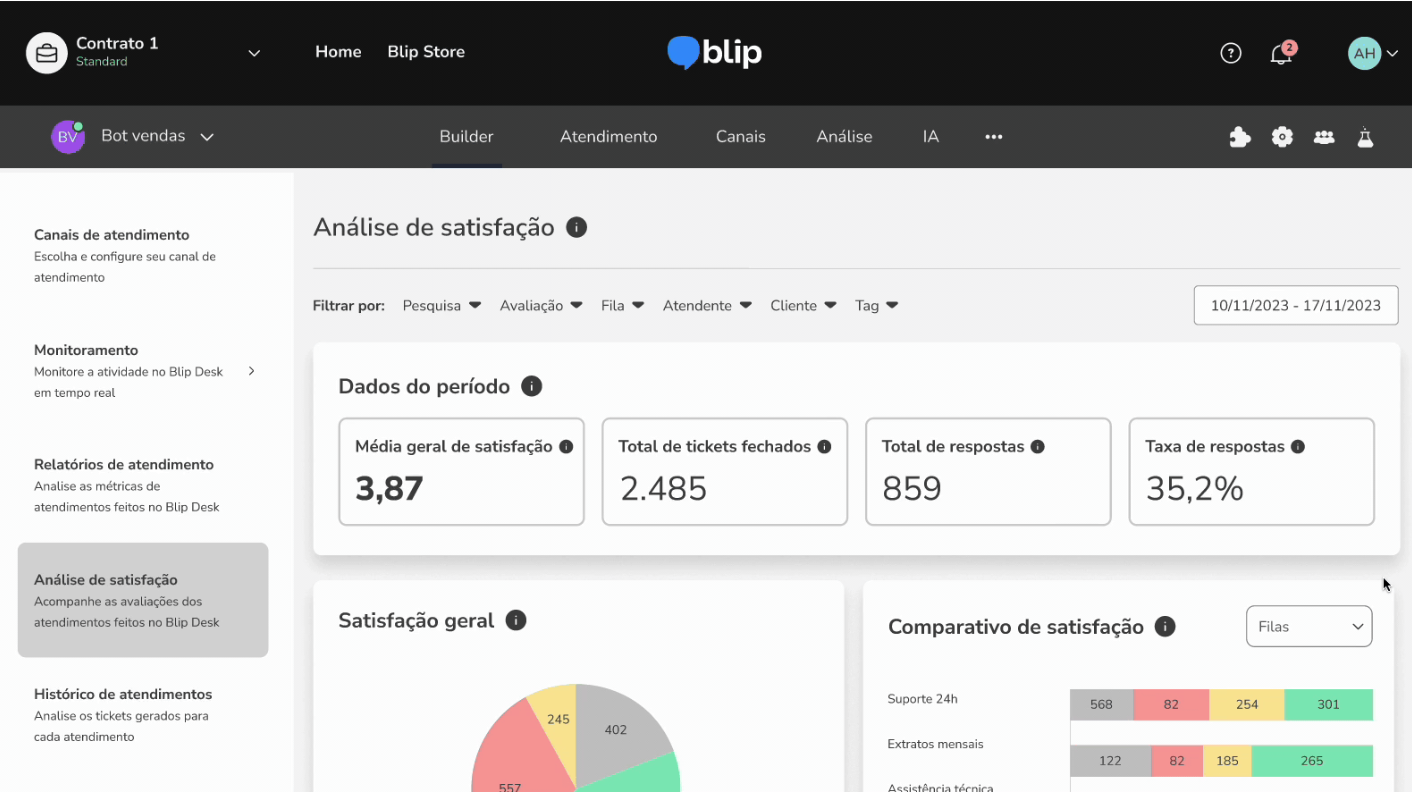Click the Taxa de respostas card

[x=1252, y=472]
